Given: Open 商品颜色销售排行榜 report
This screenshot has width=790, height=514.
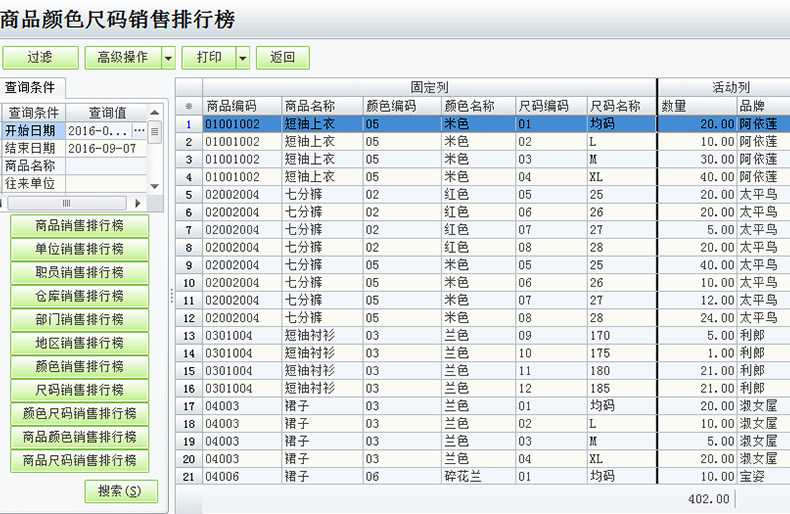Looking at the screenshot, I should 80,437.
